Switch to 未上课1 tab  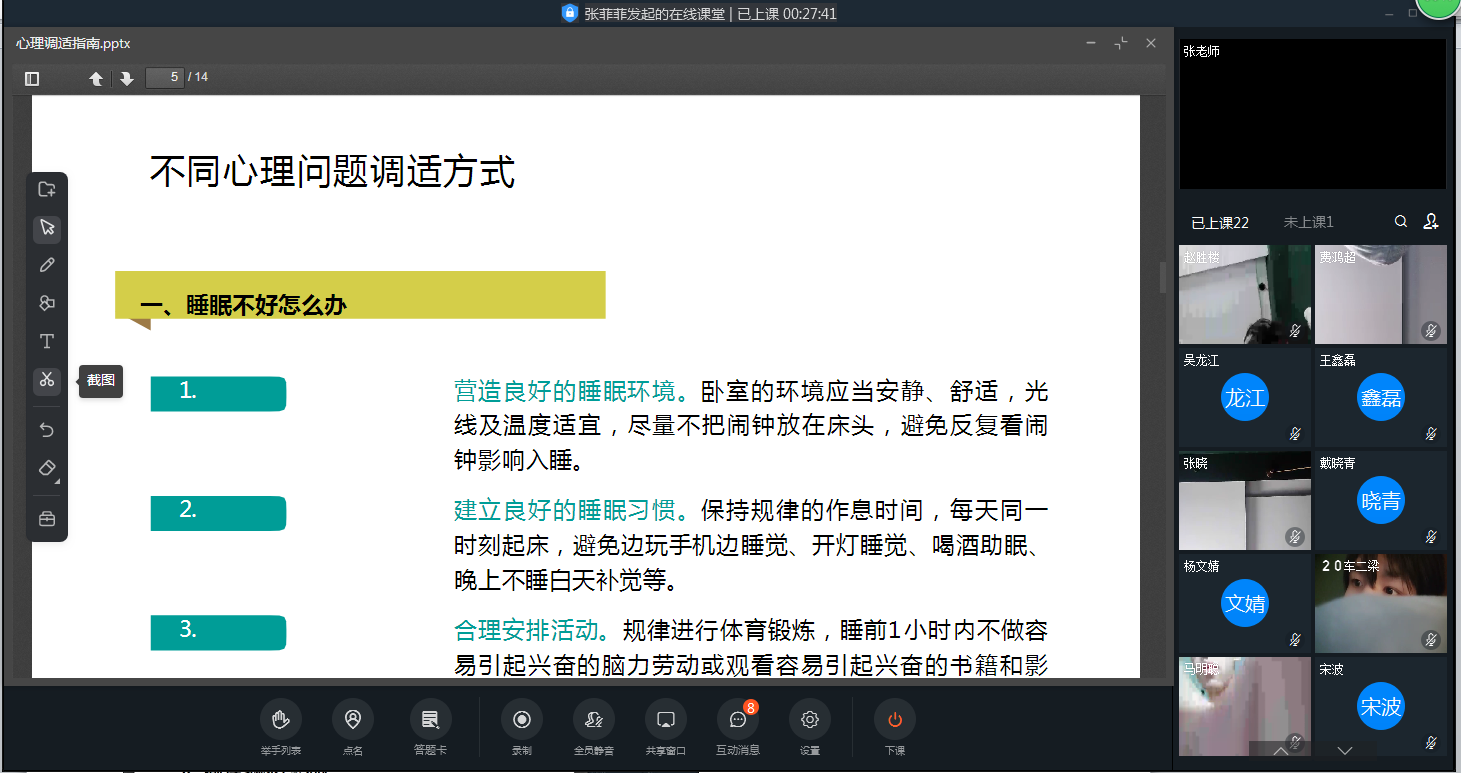coord(1308,222)
